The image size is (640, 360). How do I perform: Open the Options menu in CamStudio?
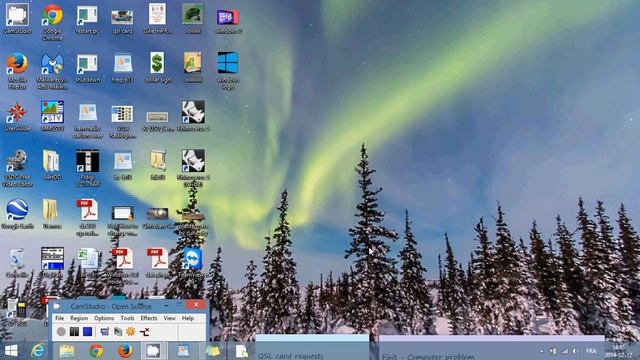(104, 318)
